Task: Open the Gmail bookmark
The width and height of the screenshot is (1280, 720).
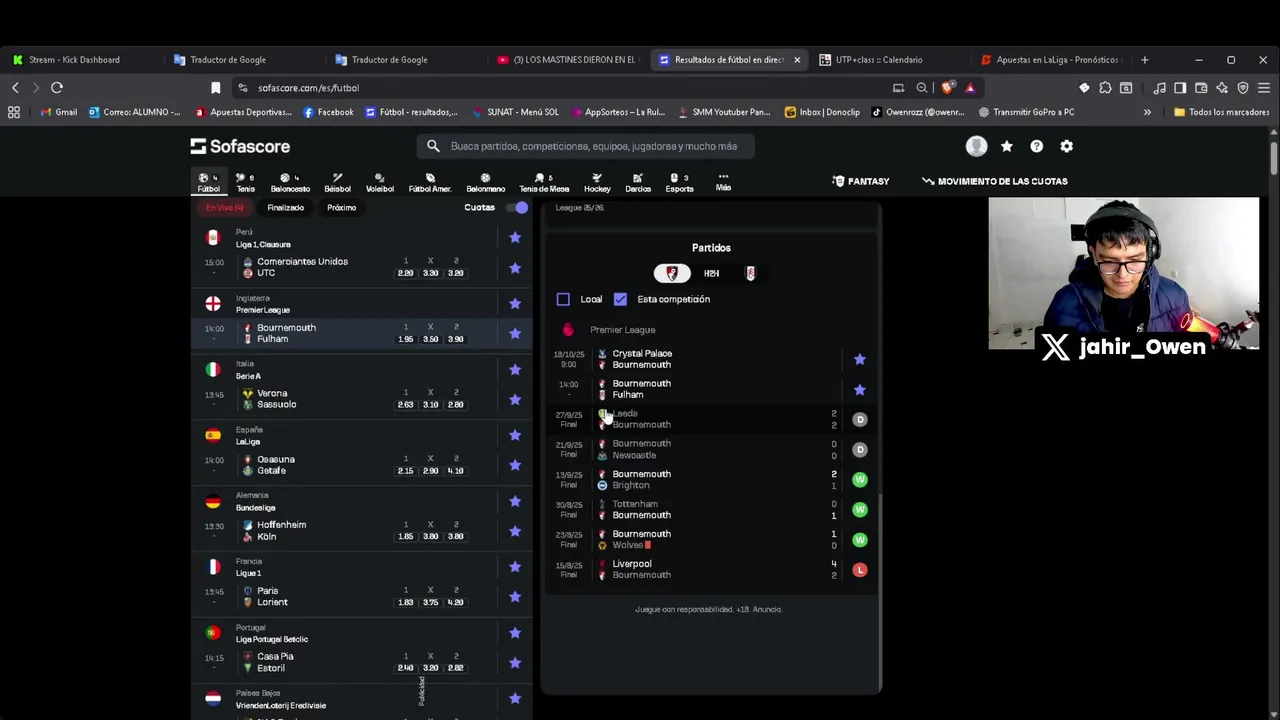Action: coord(59,112)
